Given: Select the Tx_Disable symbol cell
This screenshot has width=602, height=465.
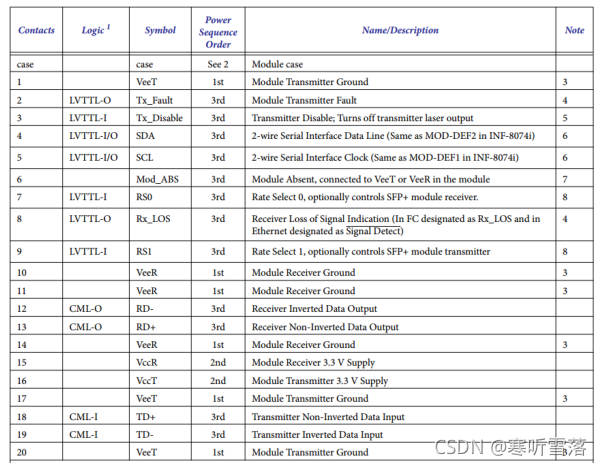Looking at the screenshot, I should (159, 118).
